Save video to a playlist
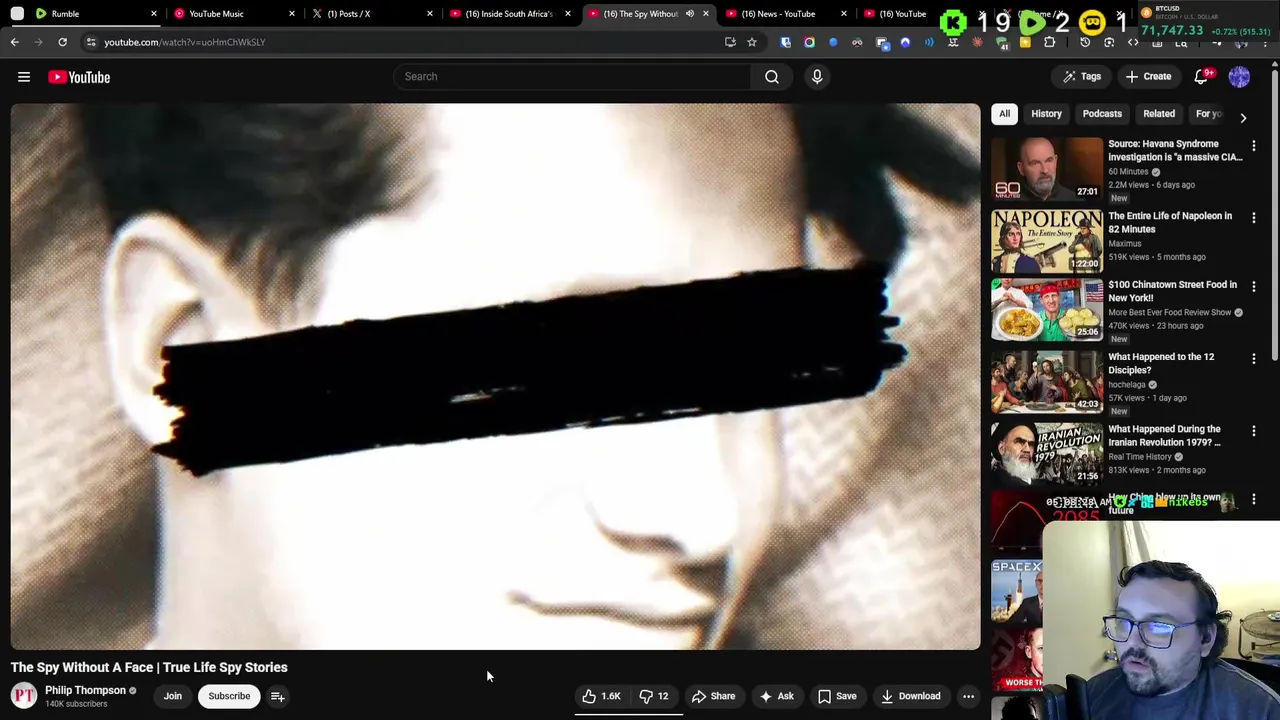1280x720 pixels. pyautogui.click(x=837, y=696)
